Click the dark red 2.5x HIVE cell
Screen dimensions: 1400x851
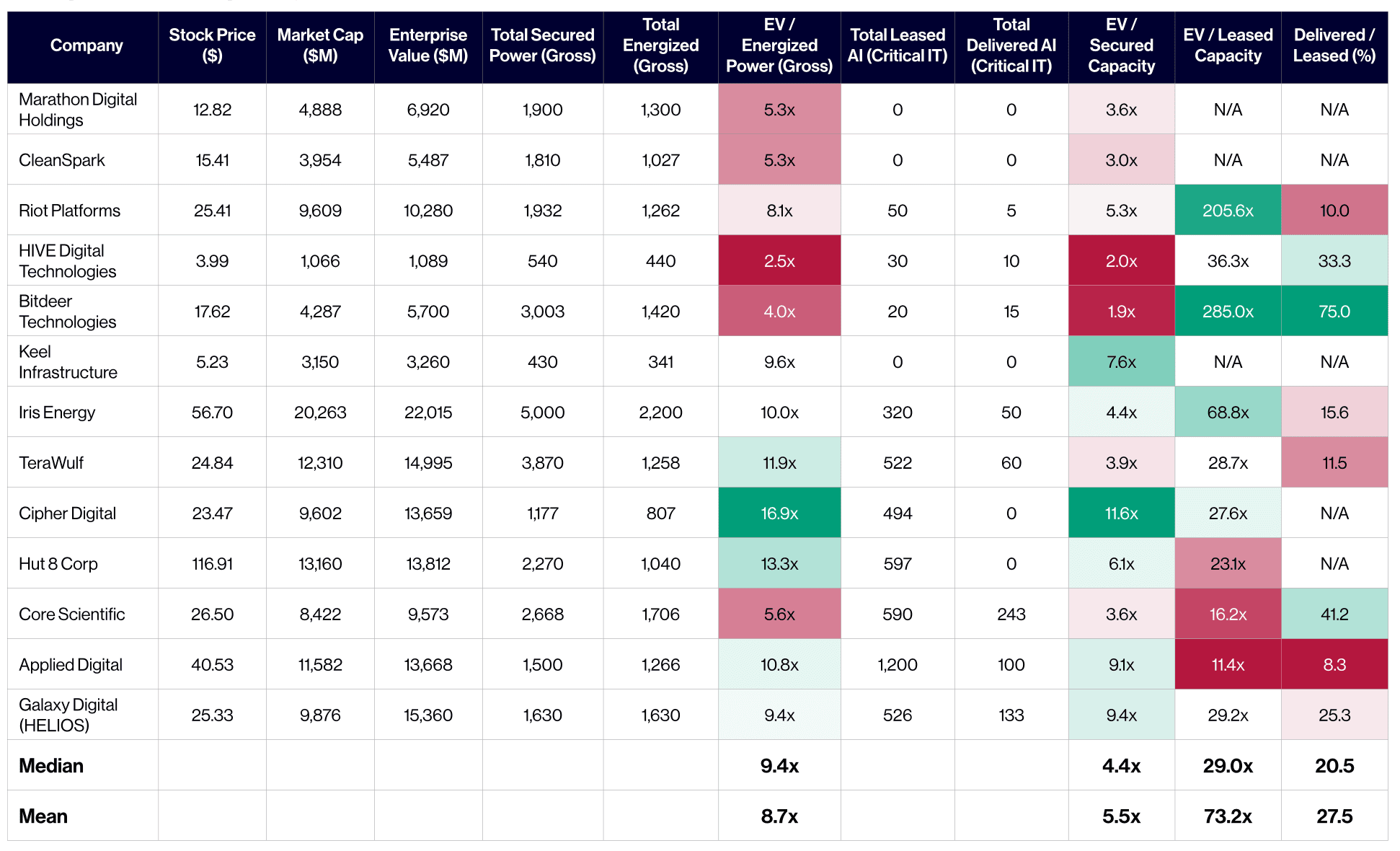[779, 260]
